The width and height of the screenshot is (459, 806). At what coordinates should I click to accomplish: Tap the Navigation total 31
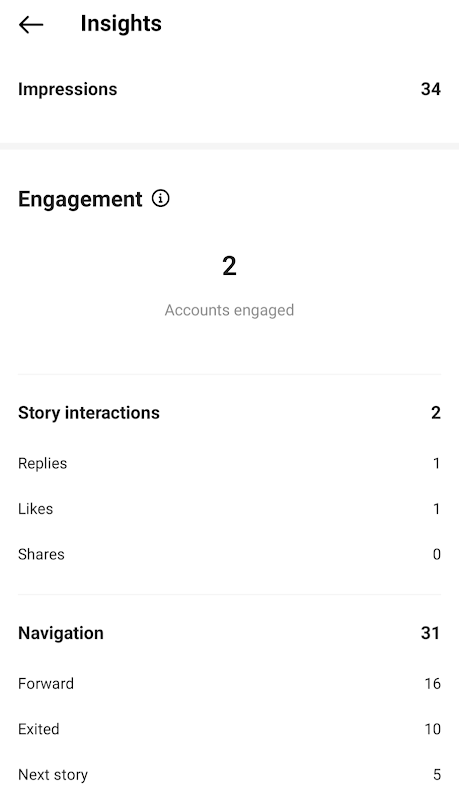[x=430, y=633]
